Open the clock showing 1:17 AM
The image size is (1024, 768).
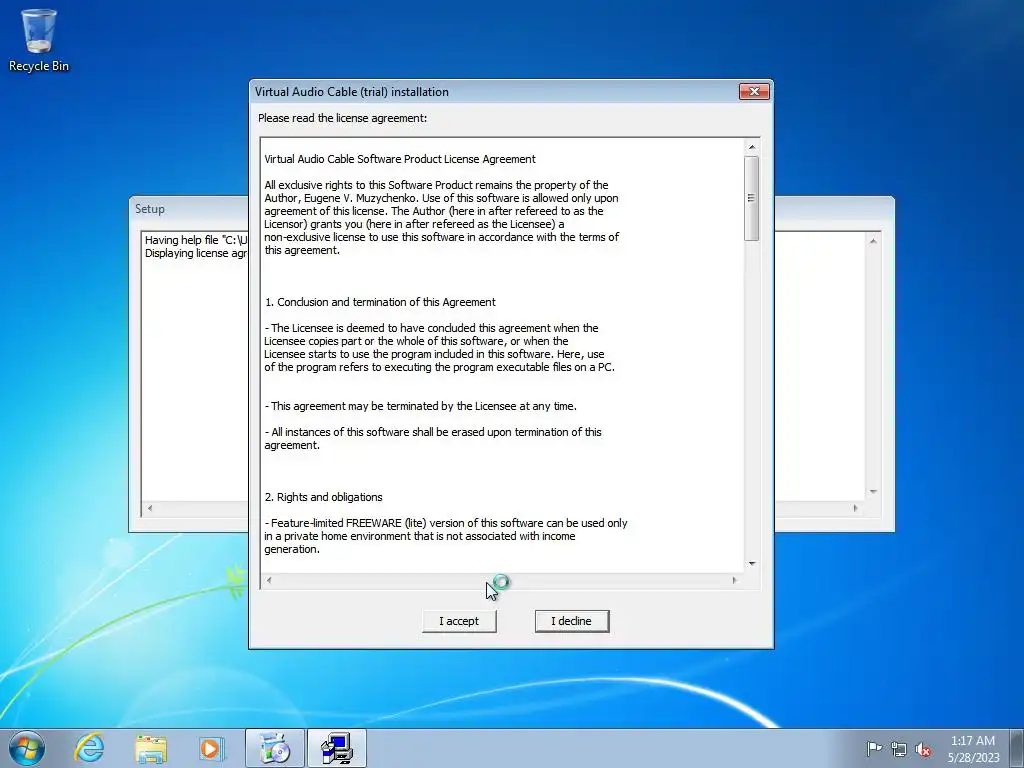click(x=973, y=748)
